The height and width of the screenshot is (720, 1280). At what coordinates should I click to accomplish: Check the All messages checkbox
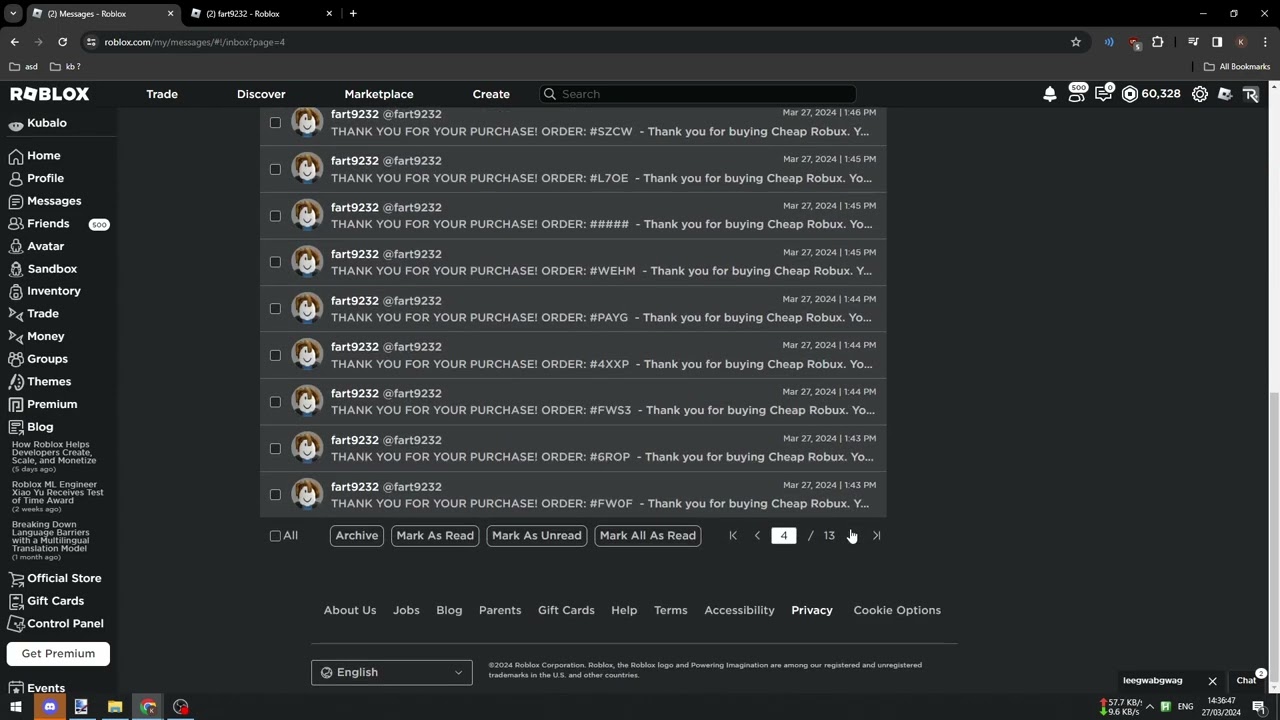click(275, 536)
